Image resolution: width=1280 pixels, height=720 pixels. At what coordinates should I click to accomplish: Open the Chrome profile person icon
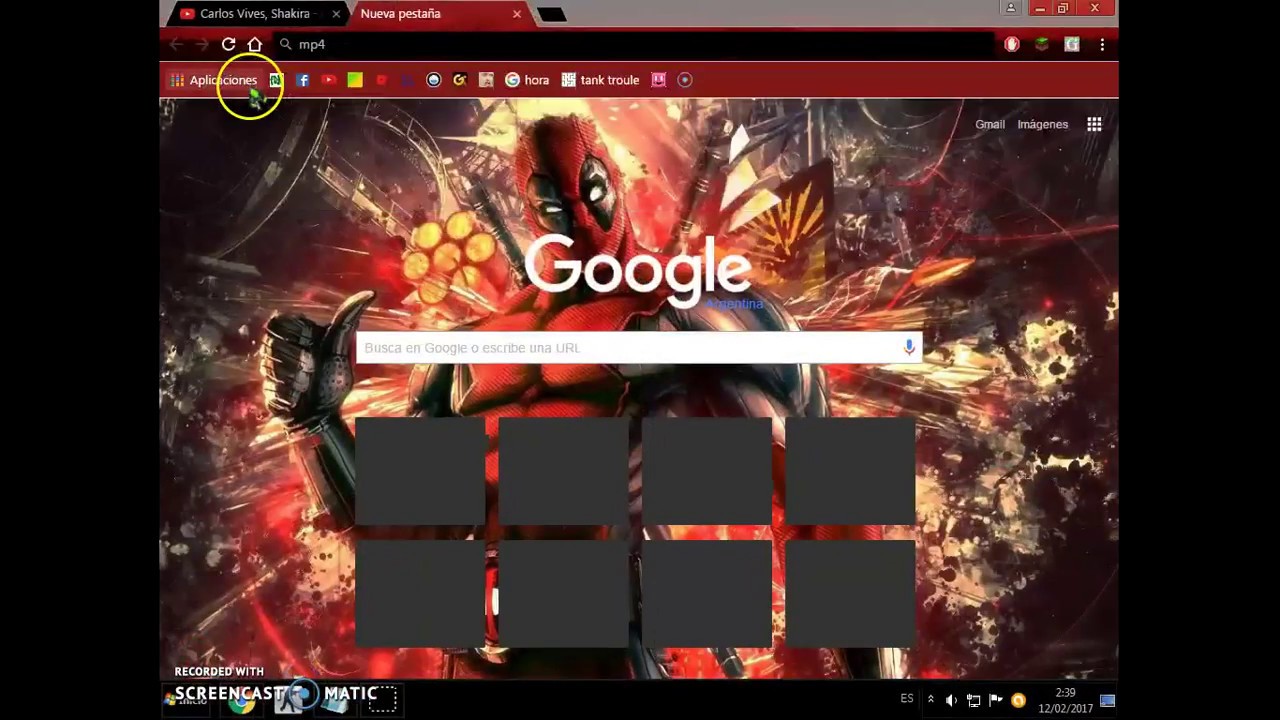pos(1011,8)
